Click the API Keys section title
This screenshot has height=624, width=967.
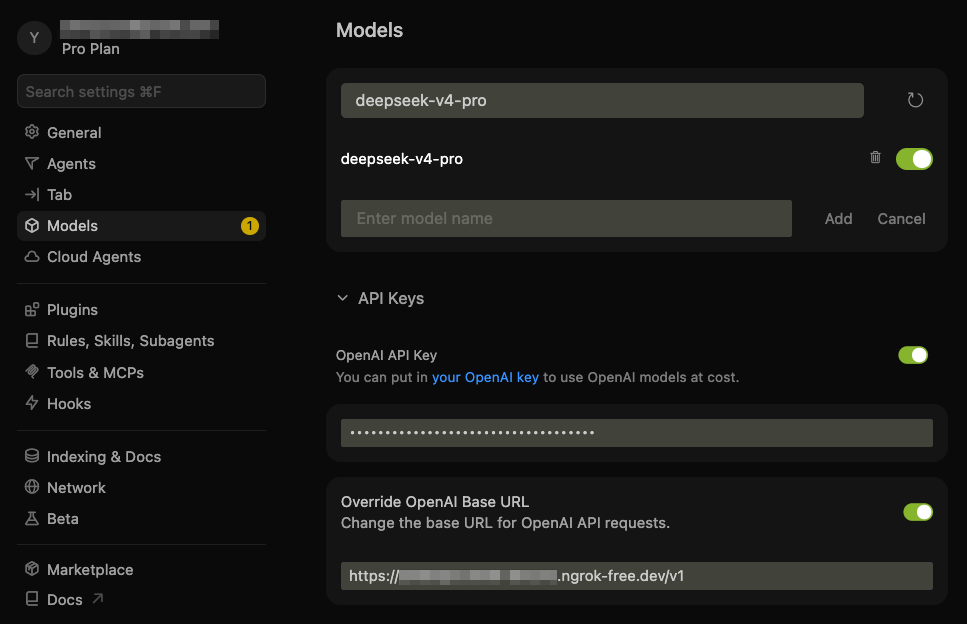(391, 298)
